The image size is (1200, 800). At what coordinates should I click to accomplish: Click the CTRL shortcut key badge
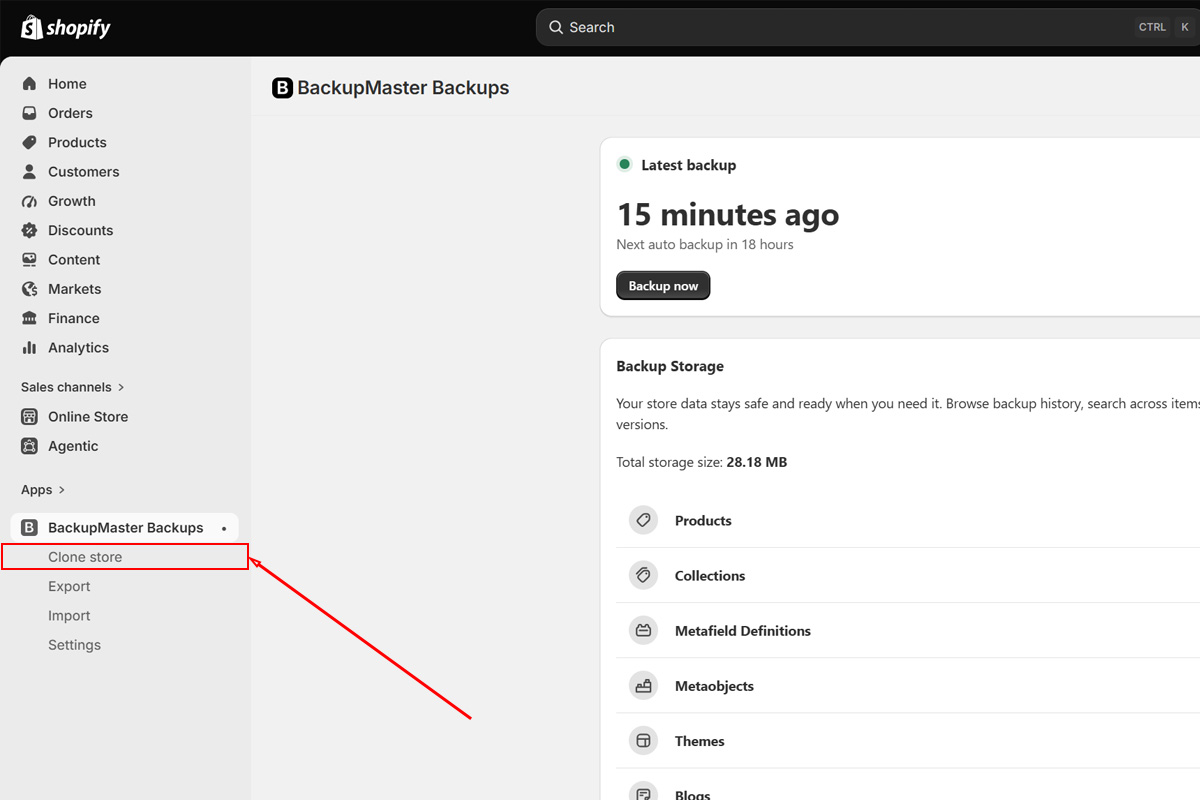tap(1152, 27)
